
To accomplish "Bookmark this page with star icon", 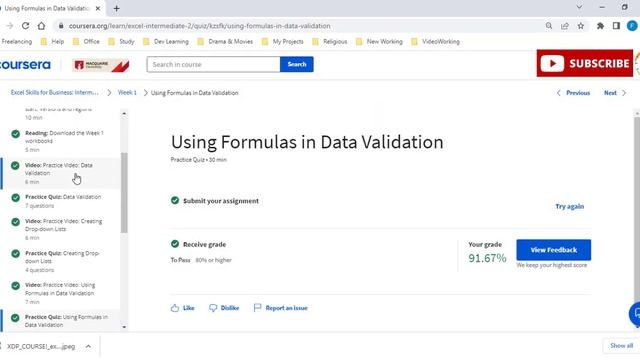I will (581, 26).
